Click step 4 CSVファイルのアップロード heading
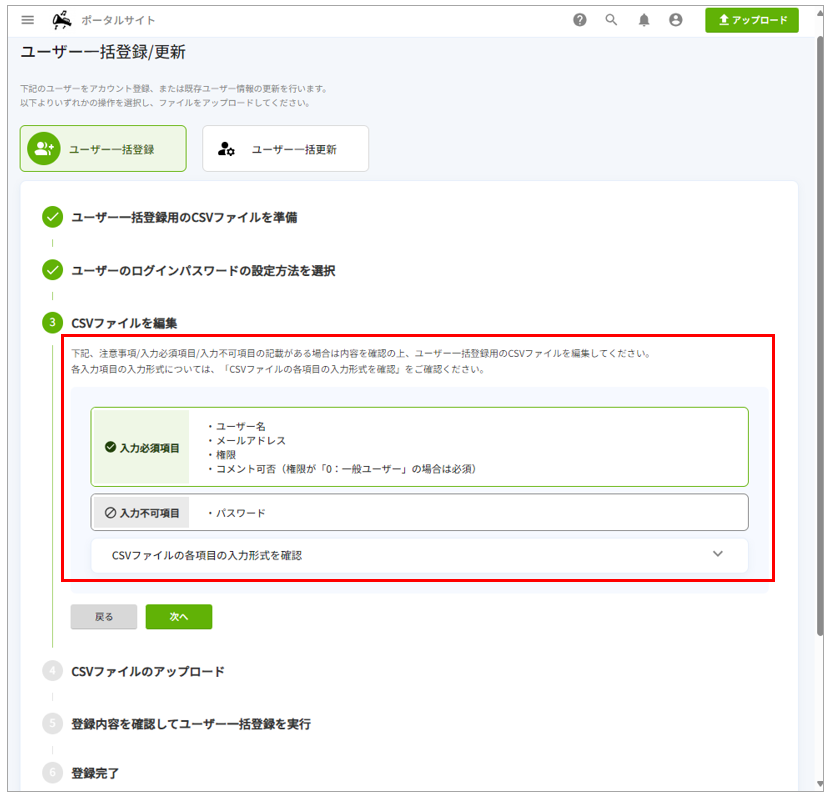The image size is (831, 795). pos(148,672)
